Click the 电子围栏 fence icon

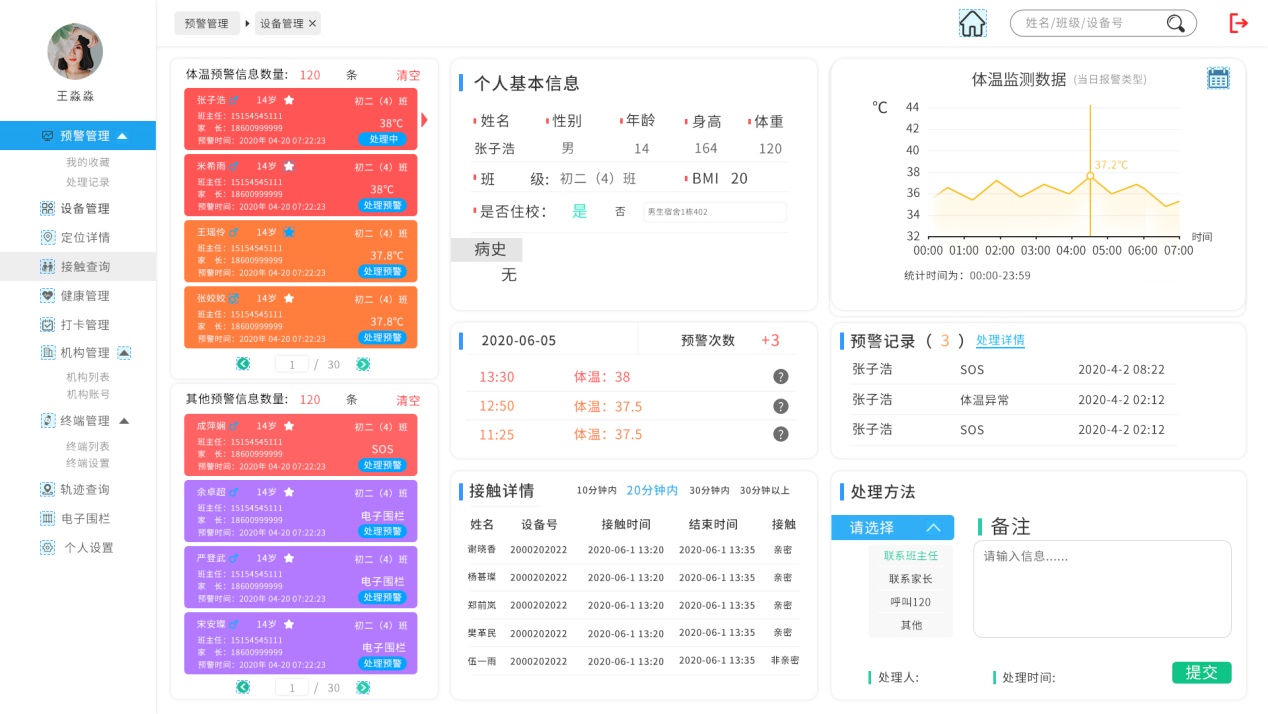tap(47, 519)
